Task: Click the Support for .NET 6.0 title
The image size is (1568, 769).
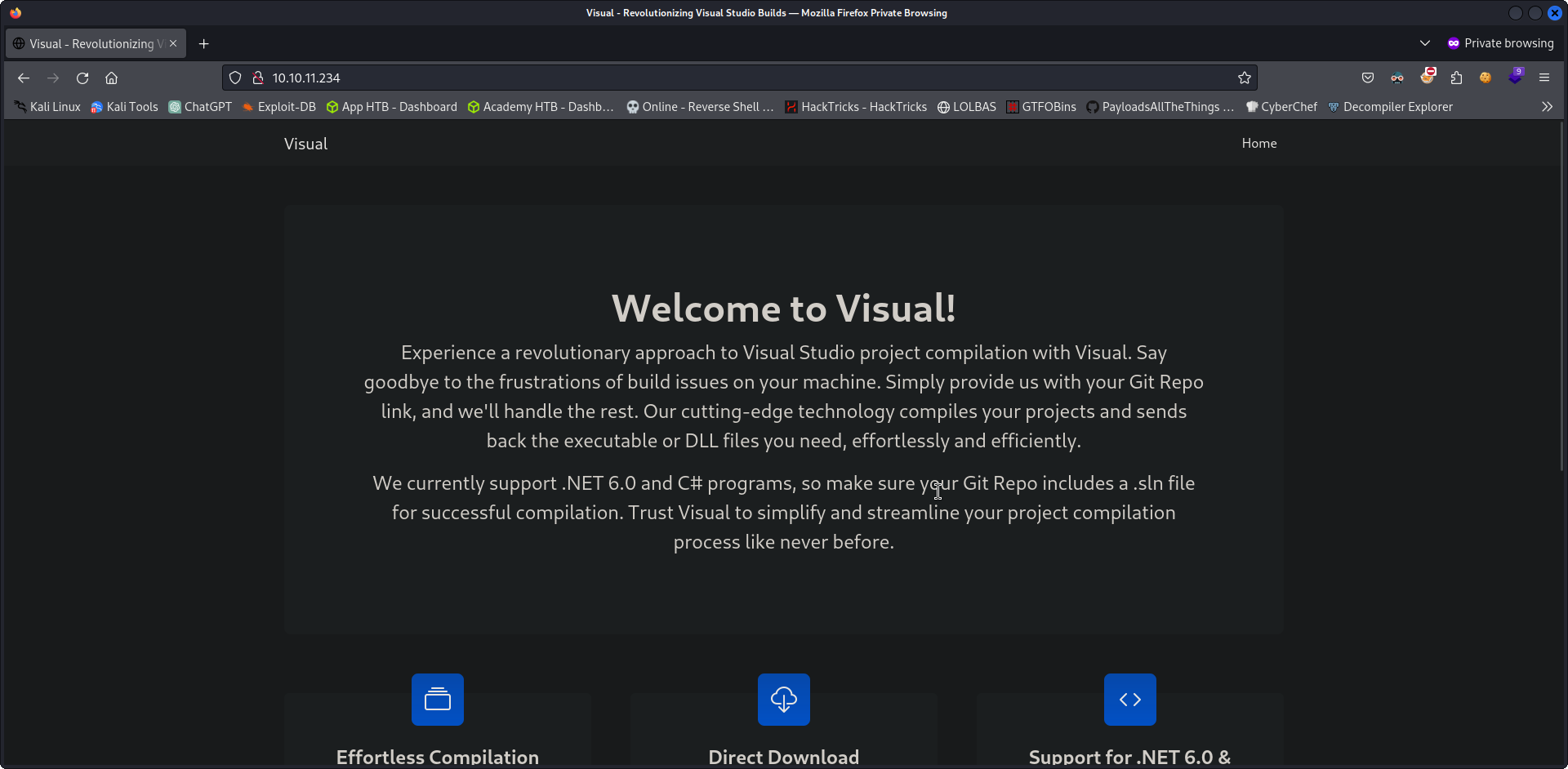Action: point(1129,757)
